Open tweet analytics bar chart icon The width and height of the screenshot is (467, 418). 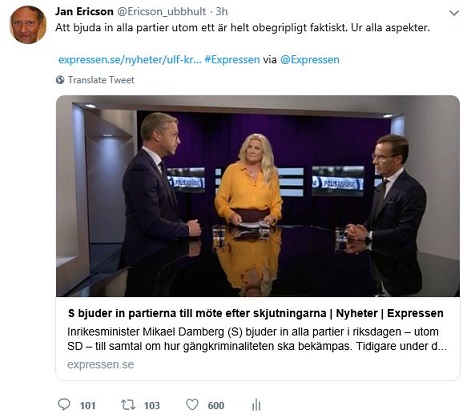[x=256, y=405]
